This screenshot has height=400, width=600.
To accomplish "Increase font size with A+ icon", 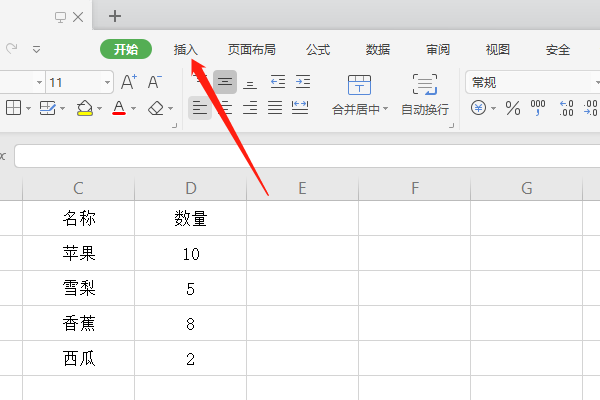I will (x=129, y=82).
